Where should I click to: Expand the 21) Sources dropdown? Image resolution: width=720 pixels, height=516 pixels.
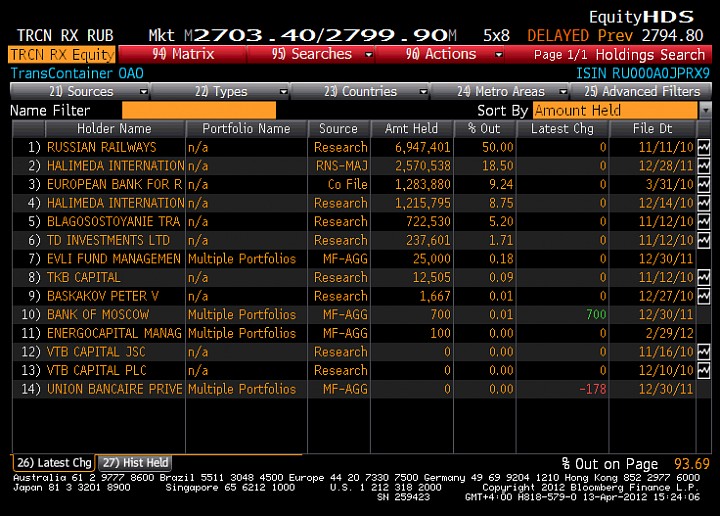[x=144, y=92]
